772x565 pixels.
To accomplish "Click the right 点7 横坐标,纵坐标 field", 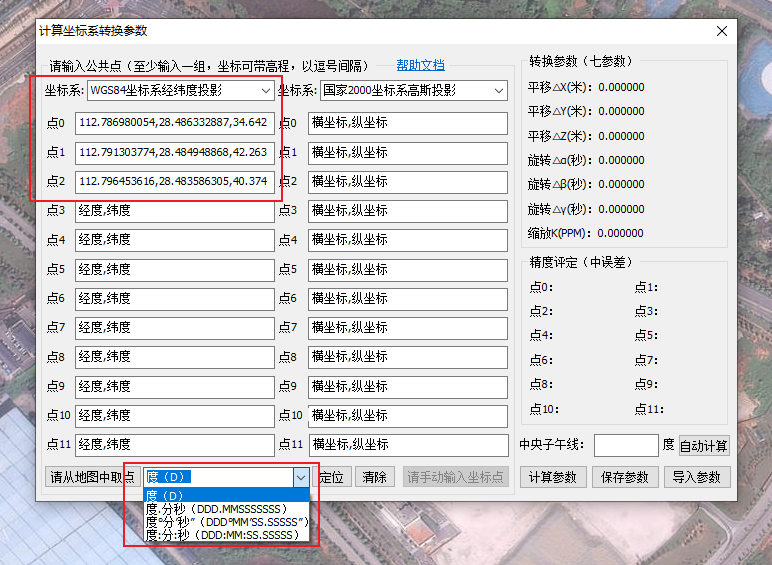I will 408,328.
